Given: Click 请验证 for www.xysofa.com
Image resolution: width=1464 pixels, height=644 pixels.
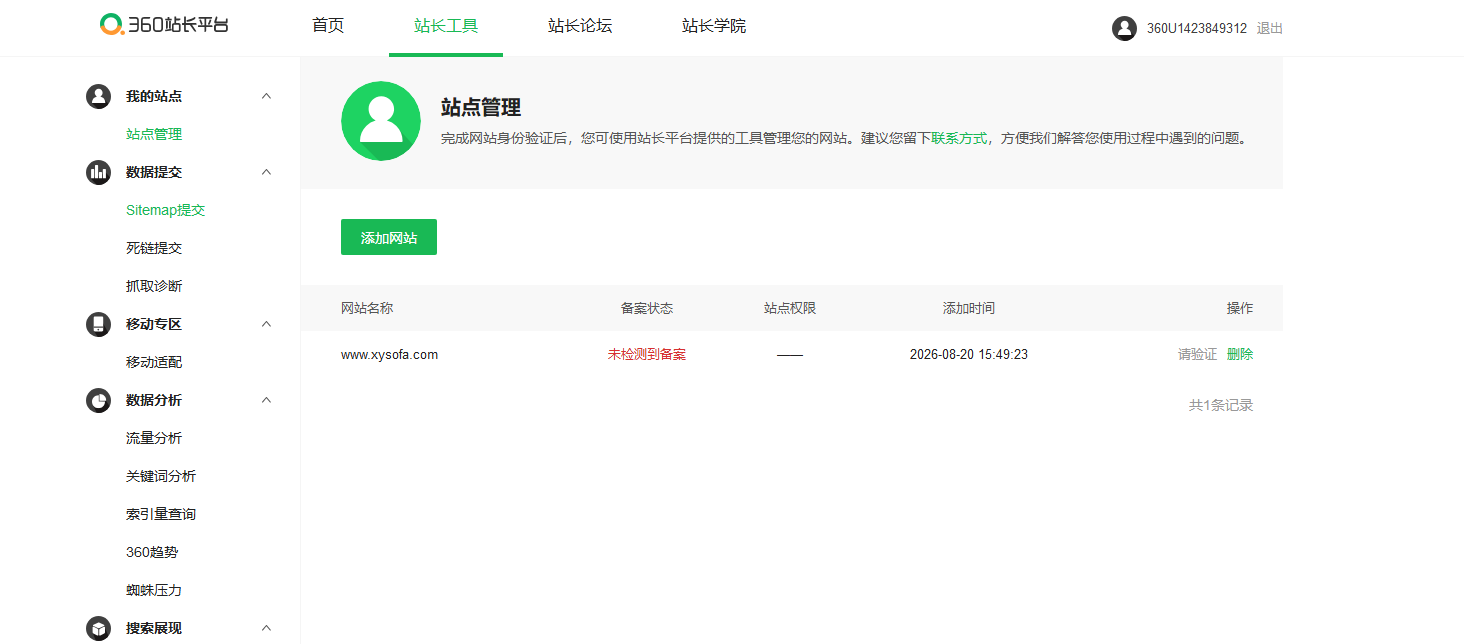Looking at the screenshot, I should click(1197, 354).
